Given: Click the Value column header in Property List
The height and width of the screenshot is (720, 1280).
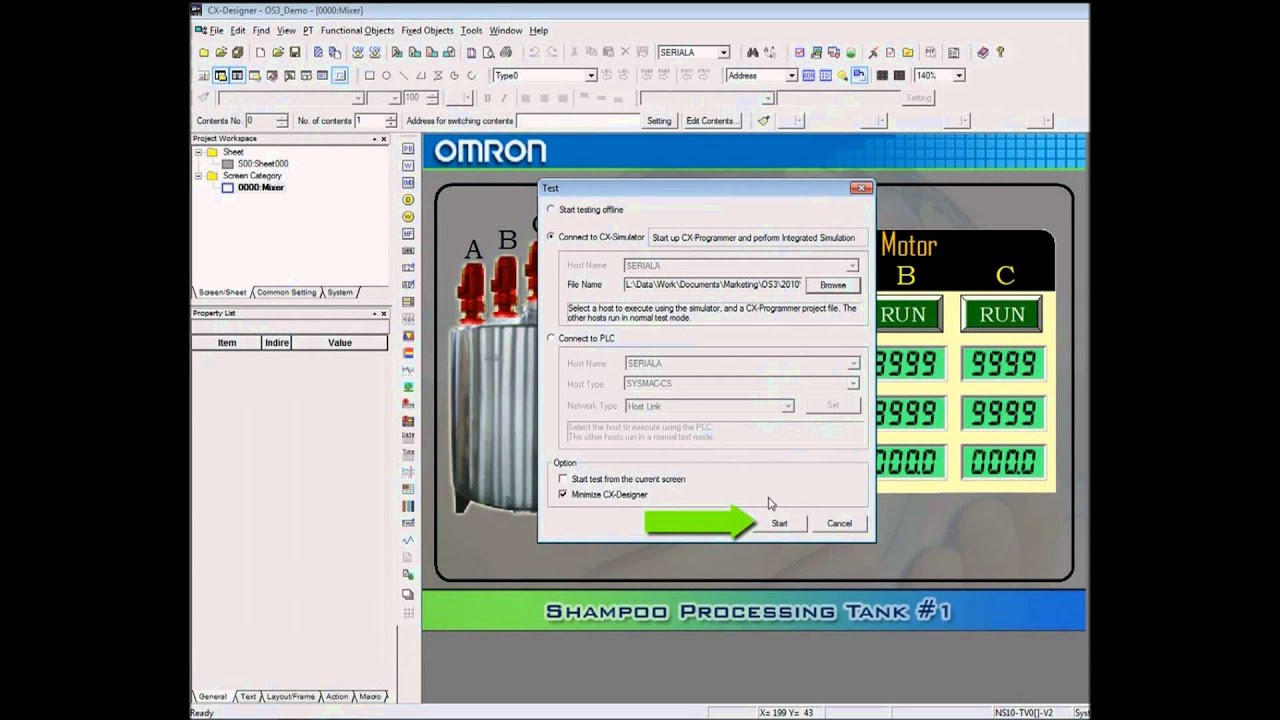Looking at the screenshot, I should pyautogui.click(x=340, y=343).
